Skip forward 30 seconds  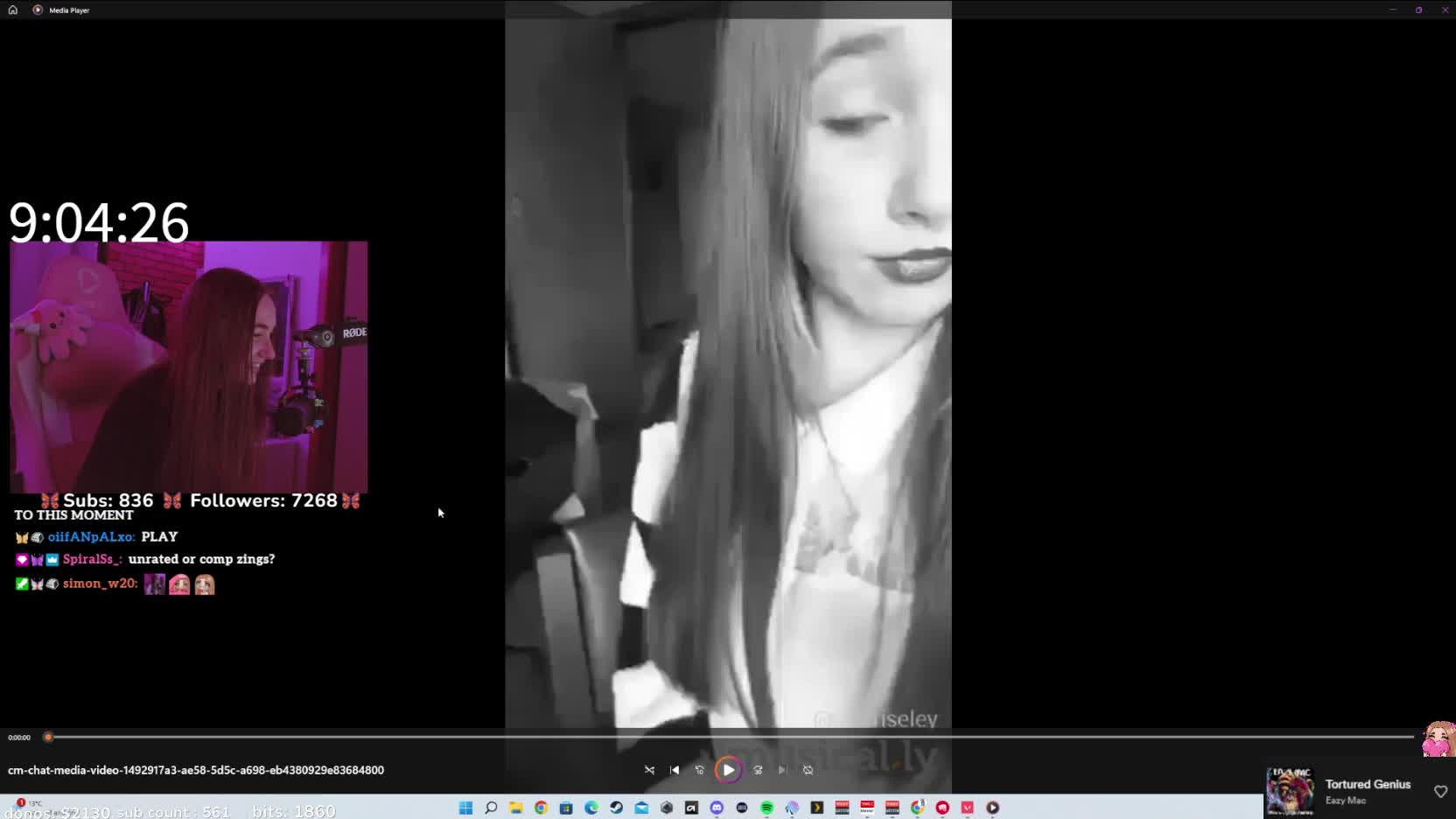click(x=758, y=770)
